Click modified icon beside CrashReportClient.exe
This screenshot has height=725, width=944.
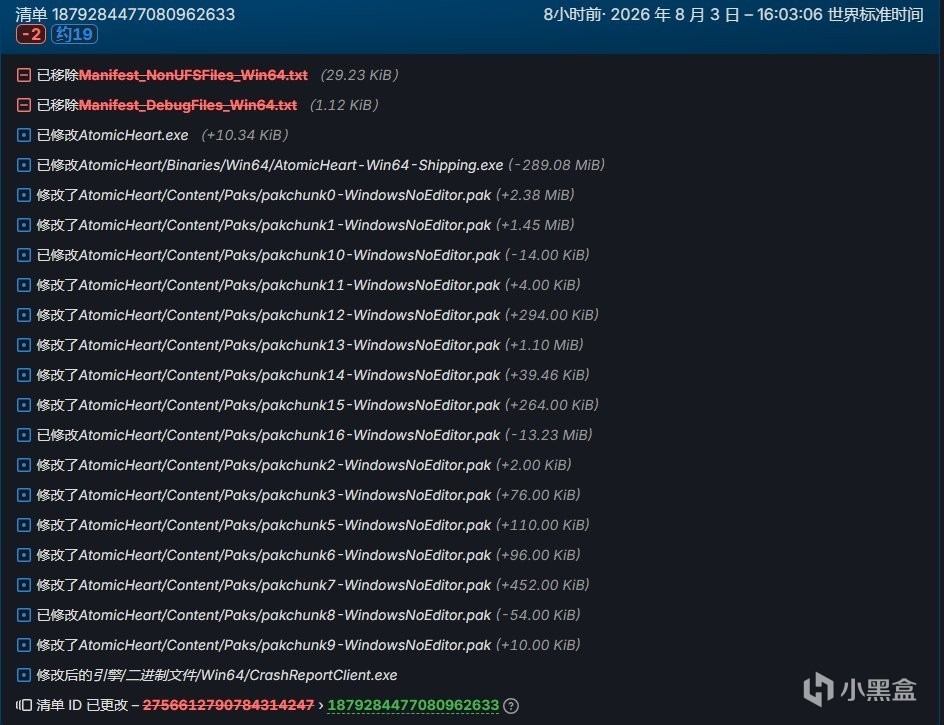point(24,675)
